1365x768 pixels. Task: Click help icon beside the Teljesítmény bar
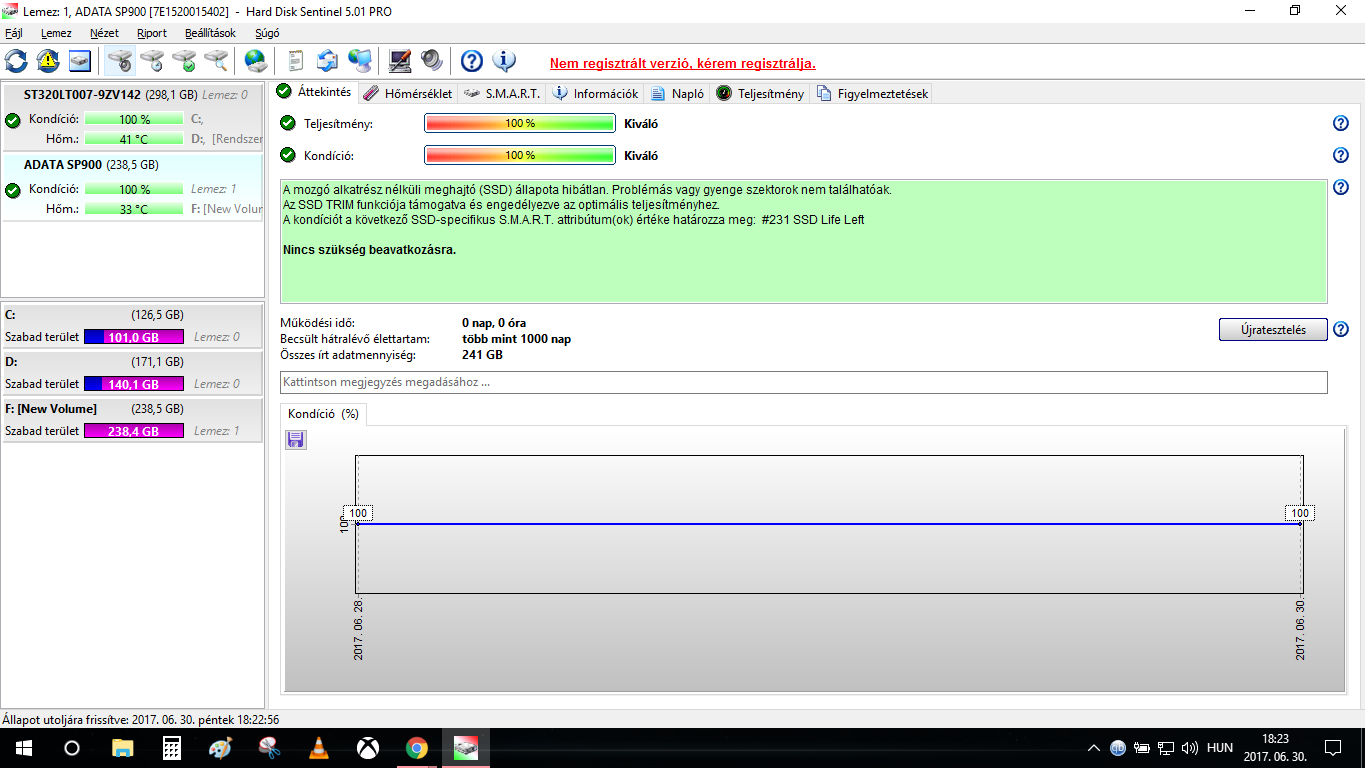point(1341,123)
